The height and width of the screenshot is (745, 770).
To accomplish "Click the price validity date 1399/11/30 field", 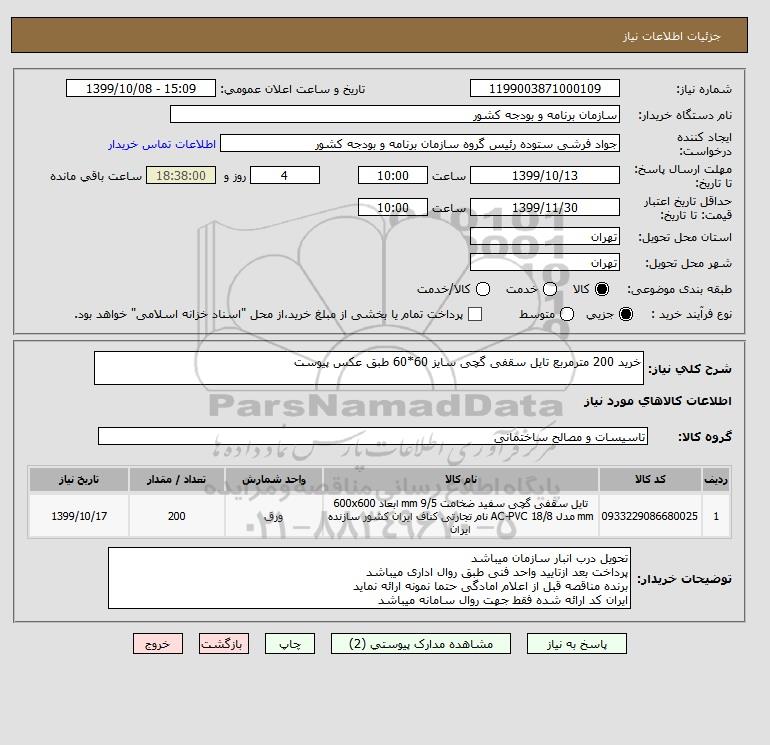I will [545, 207].
